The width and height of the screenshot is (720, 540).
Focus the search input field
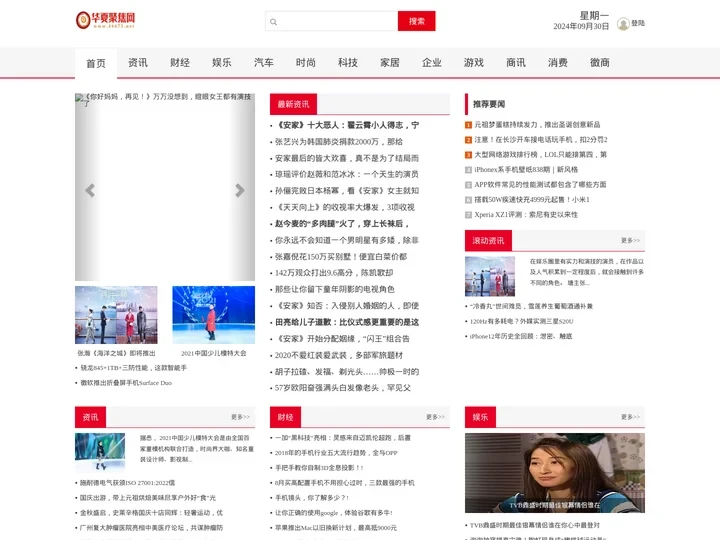pyautogui.click(x=332, y=21)
